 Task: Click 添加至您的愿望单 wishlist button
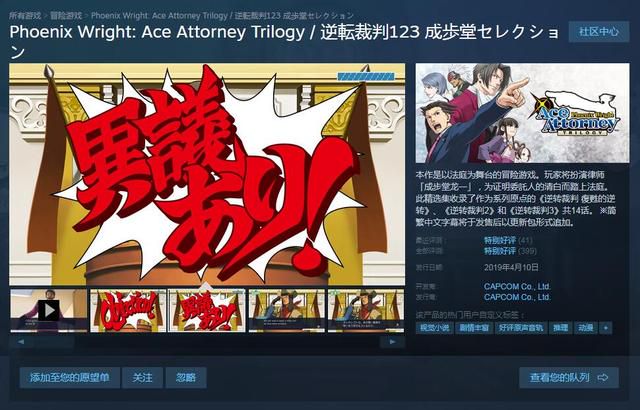point(70,378)
